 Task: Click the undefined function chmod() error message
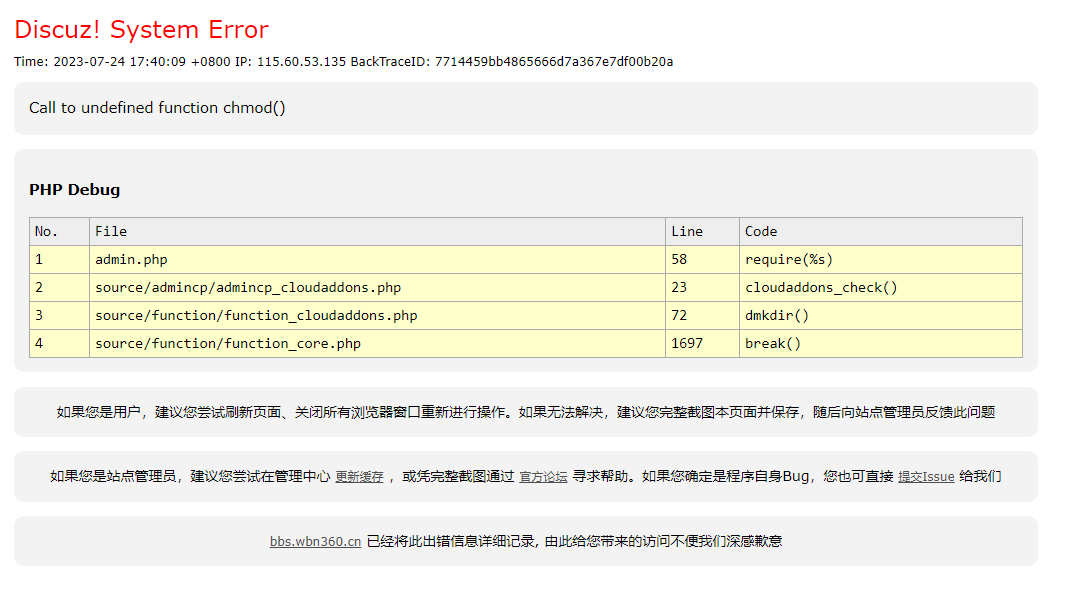[x=157, y=108]
